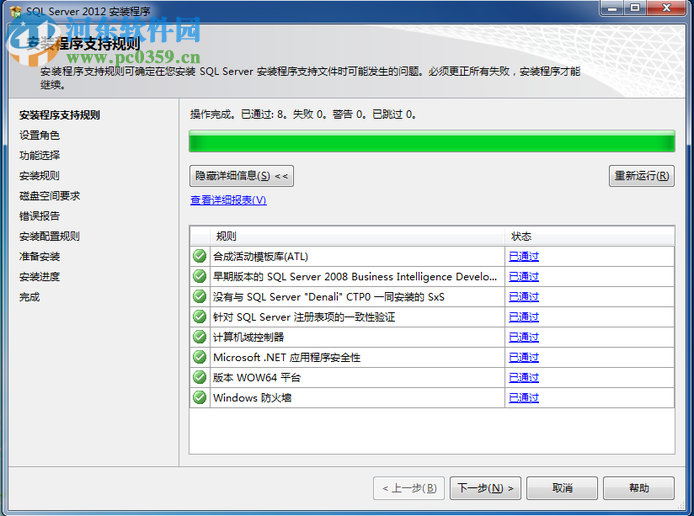Open 已通过 link for Microsoft .NET 应用程序安全性
The width and height of the screenshot is (694, 516).
point(524,357)
